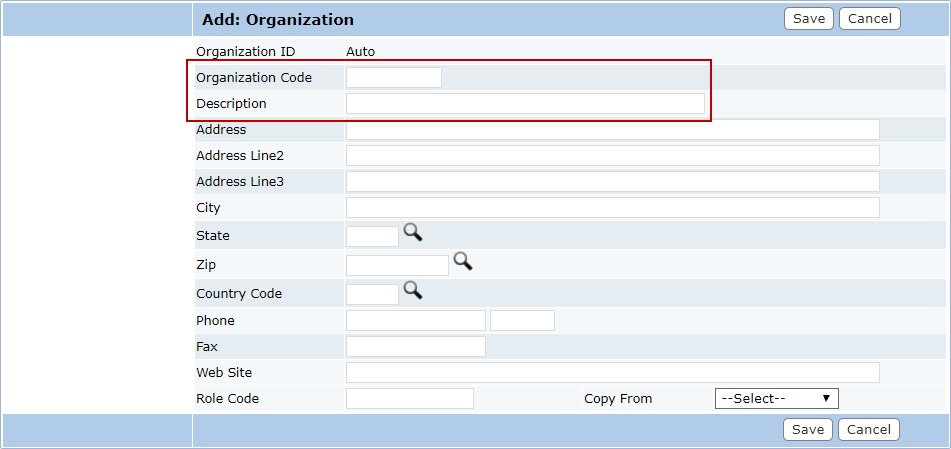Focus the Role Code input

click(x=410, y=399)
